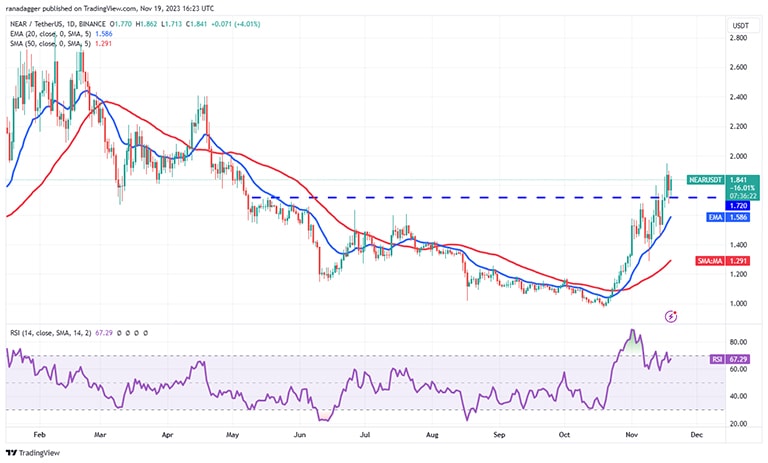Image resolution: width=768 pixels, height=463 pixels.
Task: Click the Feb label on time axis
Action: [39, 435]
